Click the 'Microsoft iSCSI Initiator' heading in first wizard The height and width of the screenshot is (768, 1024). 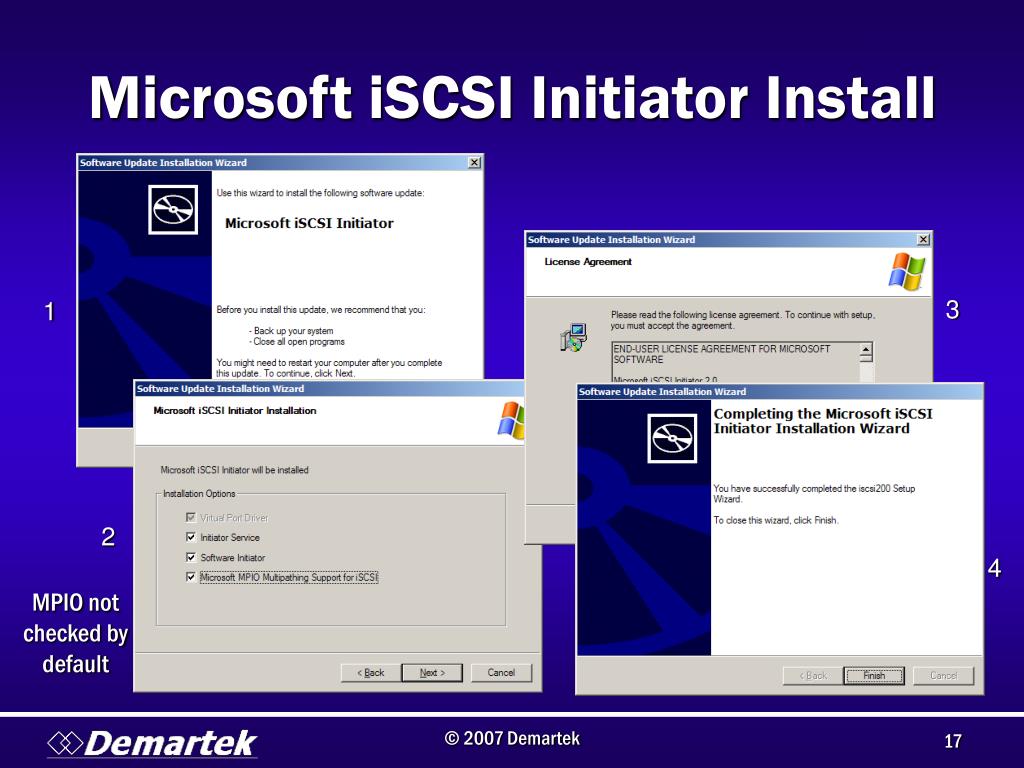pos(309,223)
